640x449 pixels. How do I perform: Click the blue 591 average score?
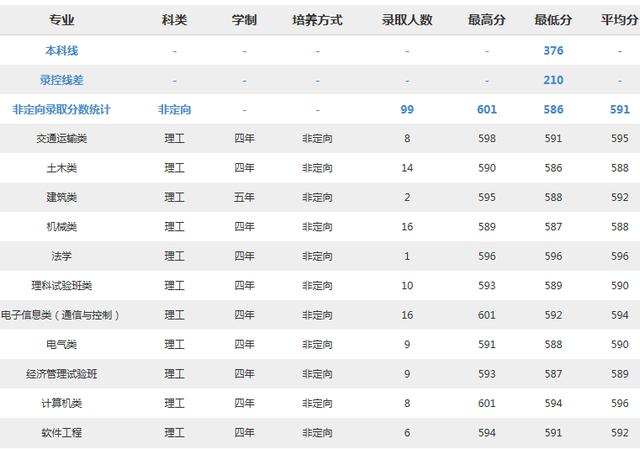point(620,109)
